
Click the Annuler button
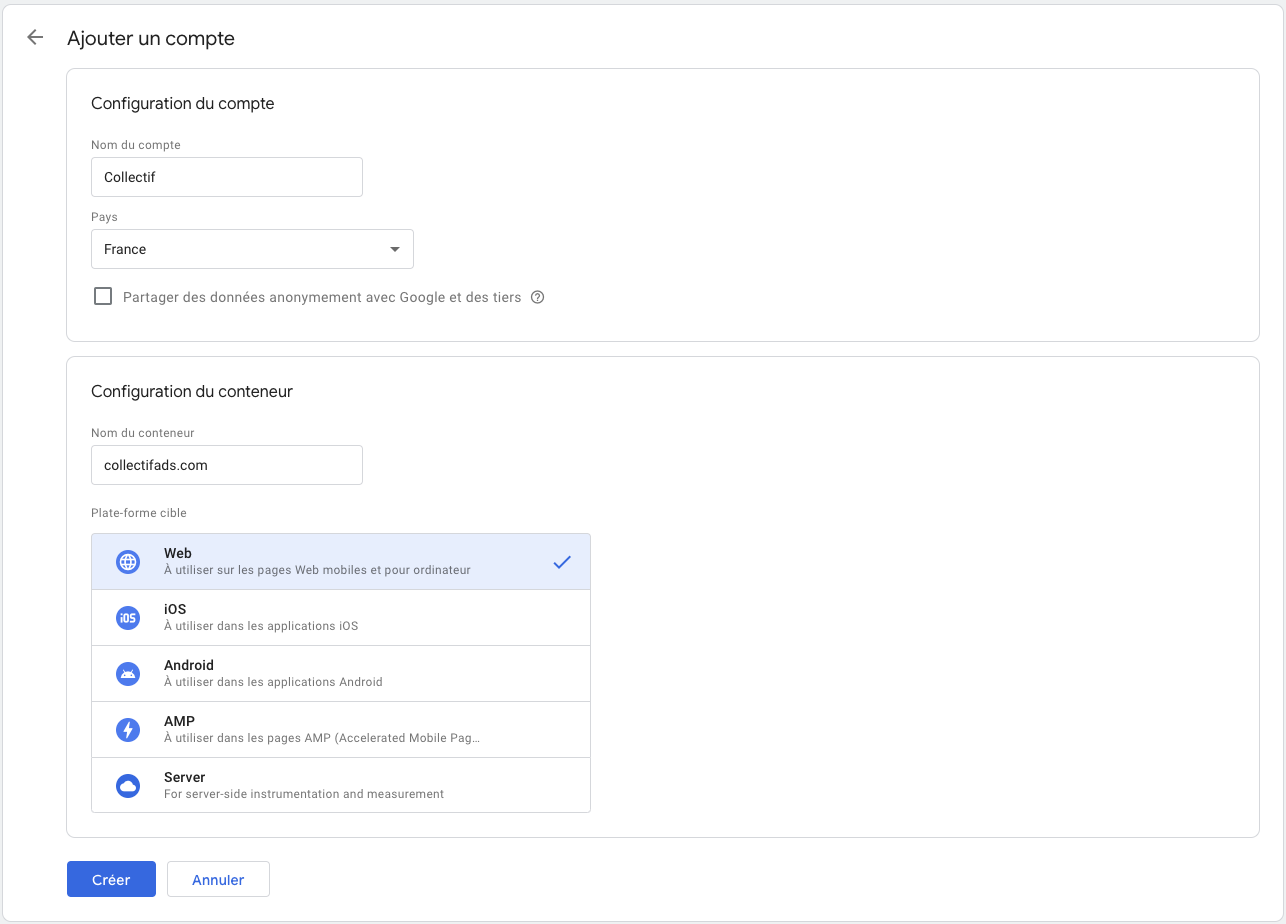pos(218,880)
